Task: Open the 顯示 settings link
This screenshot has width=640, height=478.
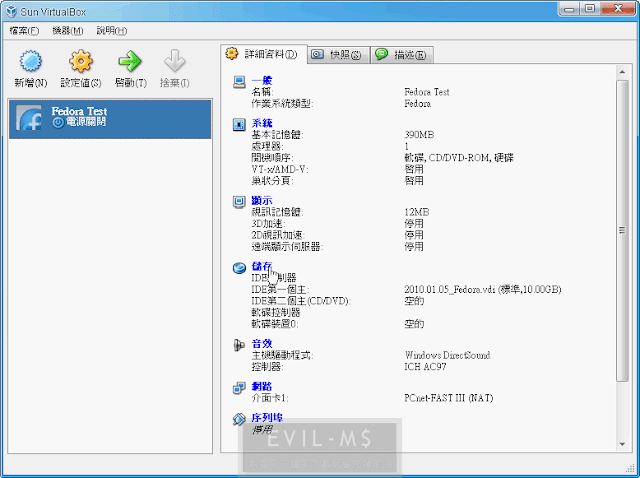Action: point(262,200)
